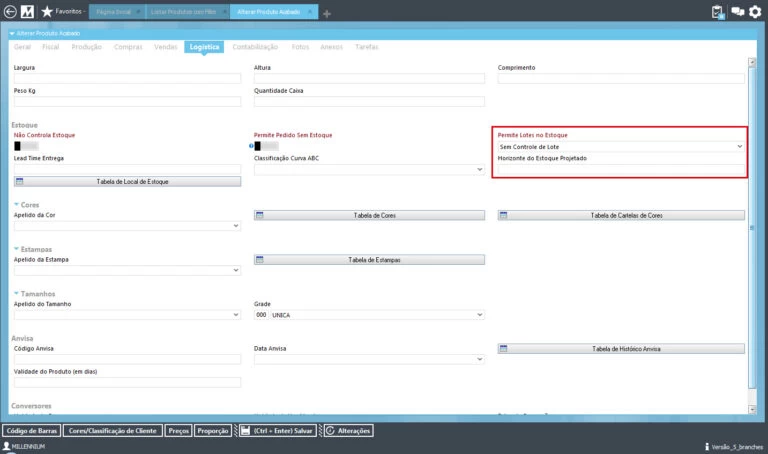This screenshot has width=768, height=454.
Task: Open the clipboard tasks icon
Action: point(718,12)
